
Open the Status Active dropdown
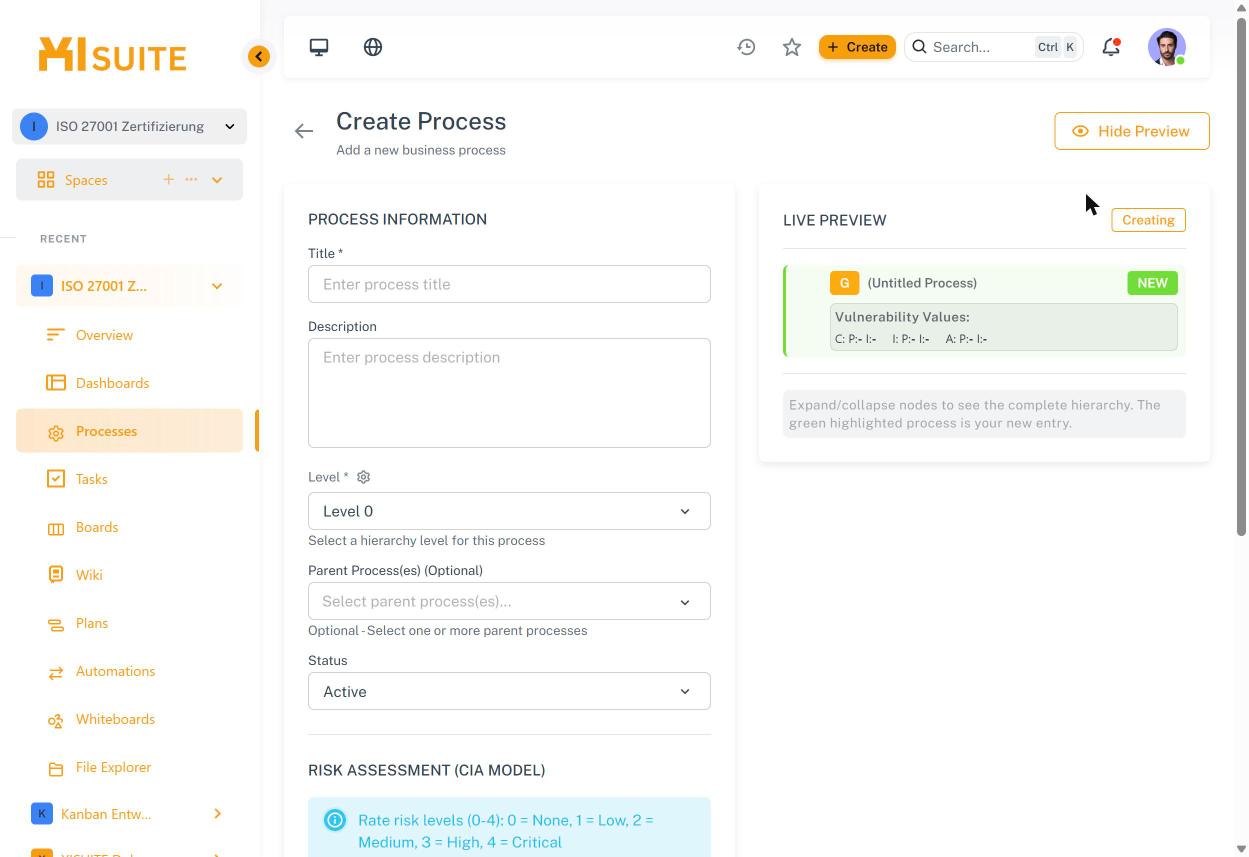(509, 691)
